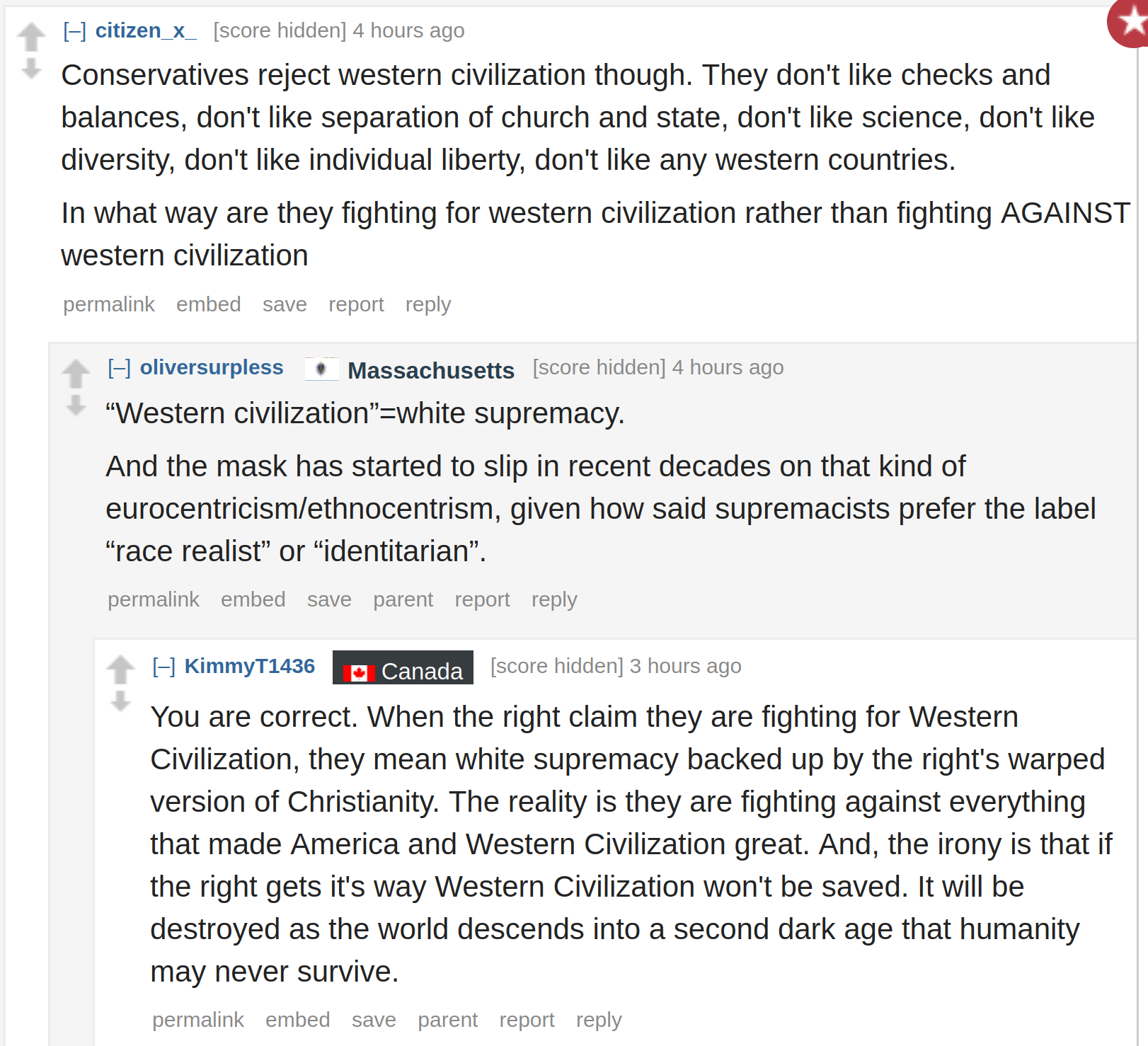Collapse oliversurpless's comment thread

(119, 368)
